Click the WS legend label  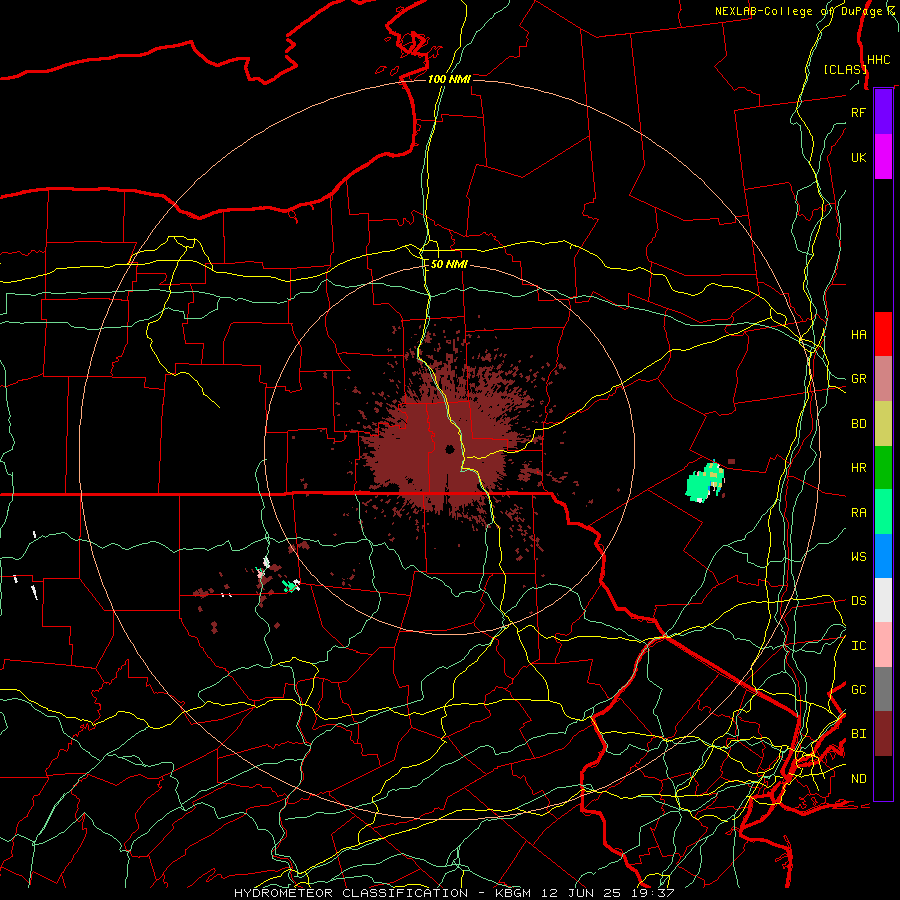coord(858,556)
